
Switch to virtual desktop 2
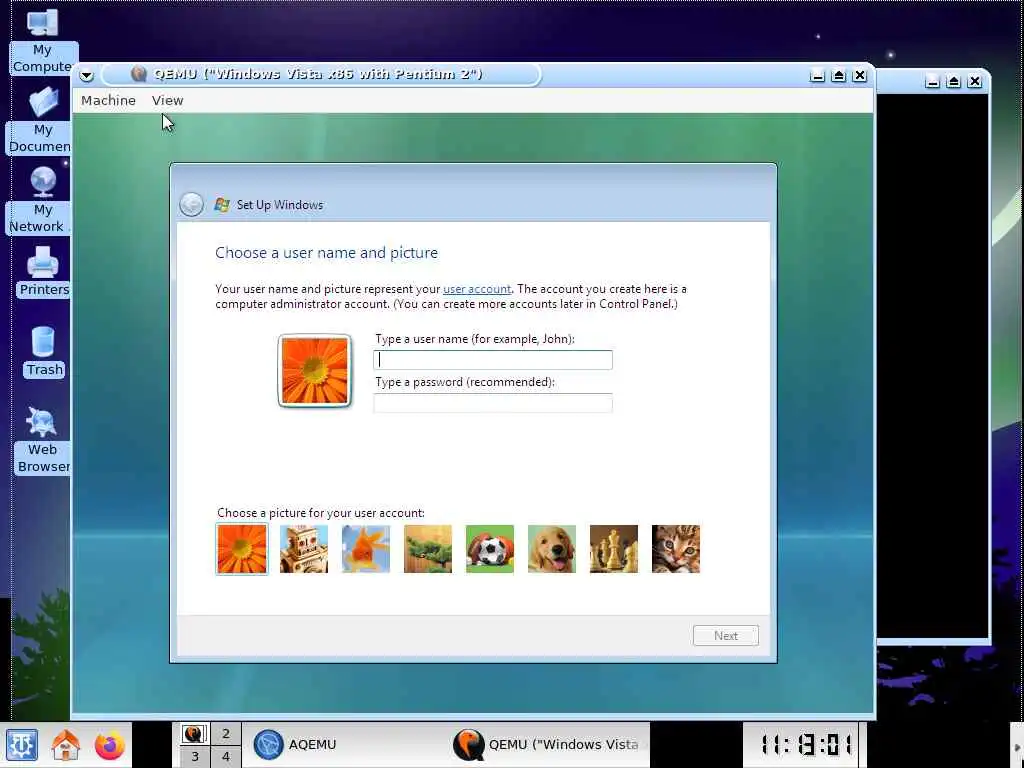(226, 734)
